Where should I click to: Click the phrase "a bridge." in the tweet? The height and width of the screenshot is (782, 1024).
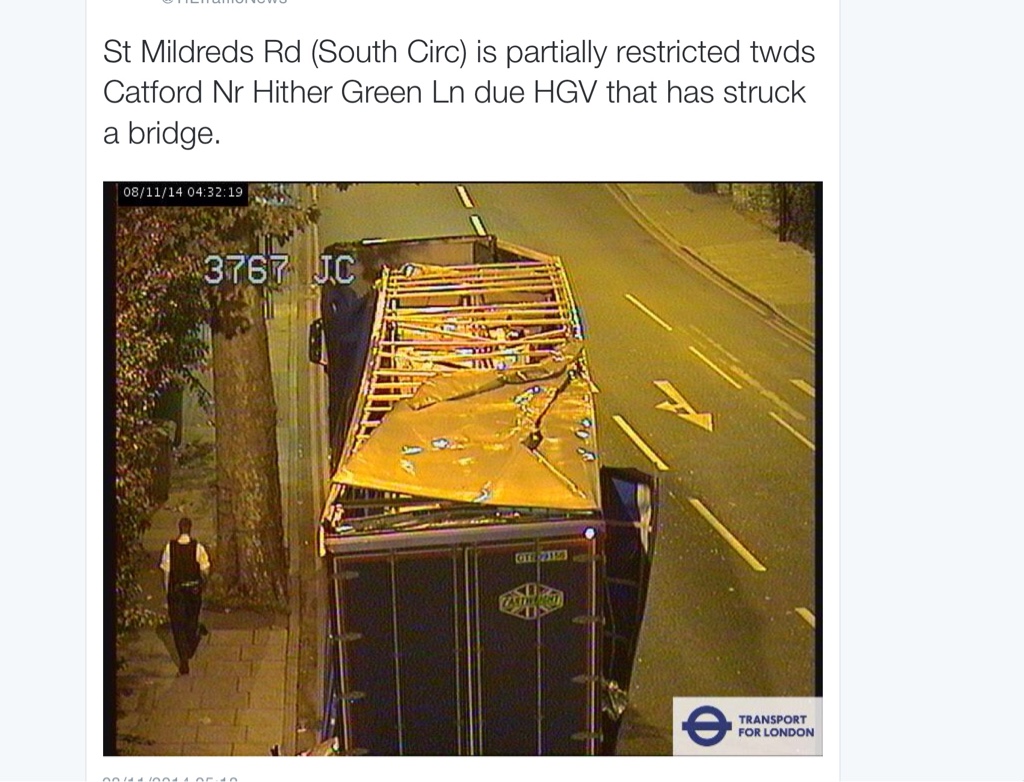pos(162,133)
